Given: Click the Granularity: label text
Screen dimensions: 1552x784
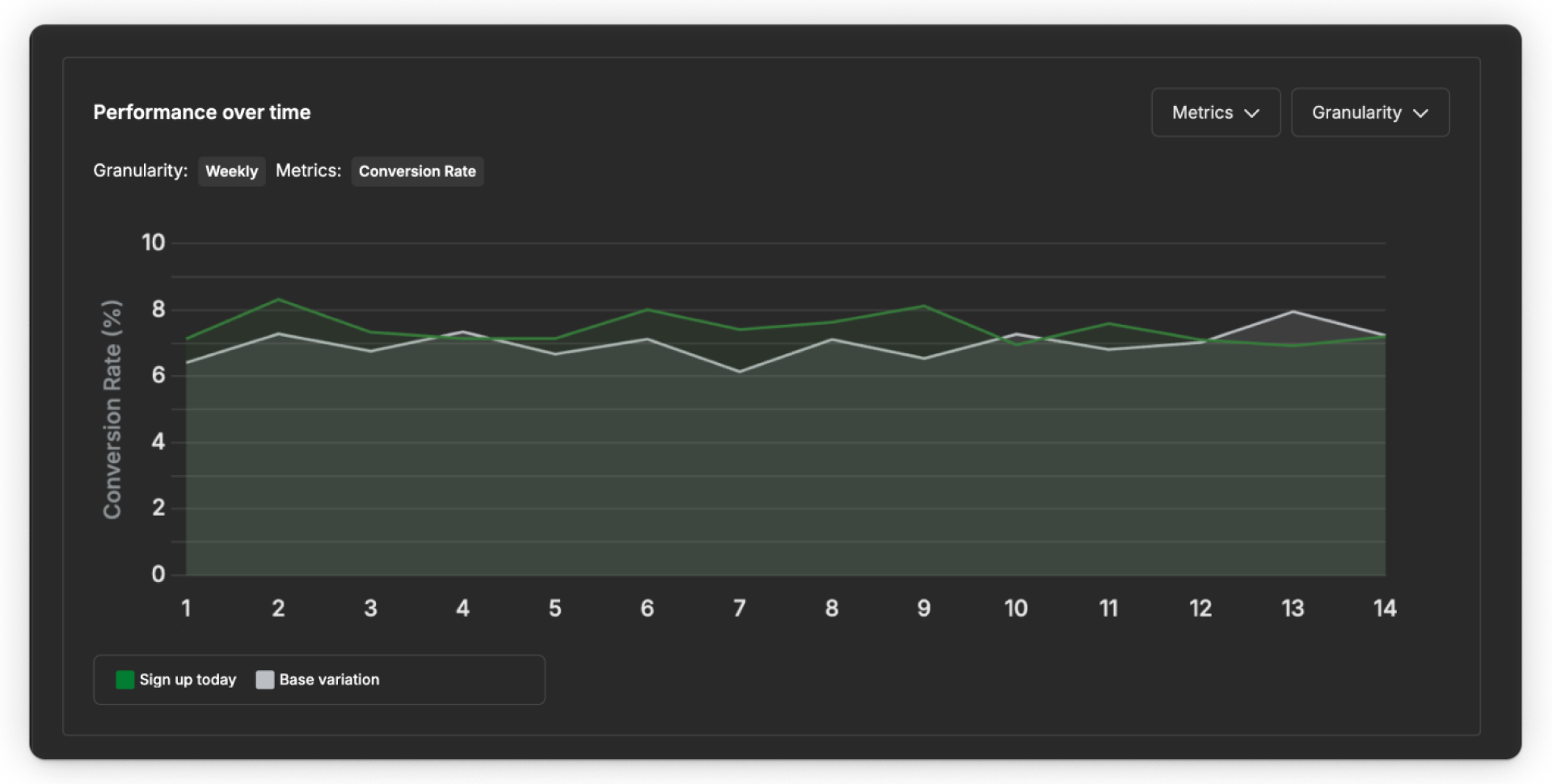Looking at the screenshot, I should [141, 171].
